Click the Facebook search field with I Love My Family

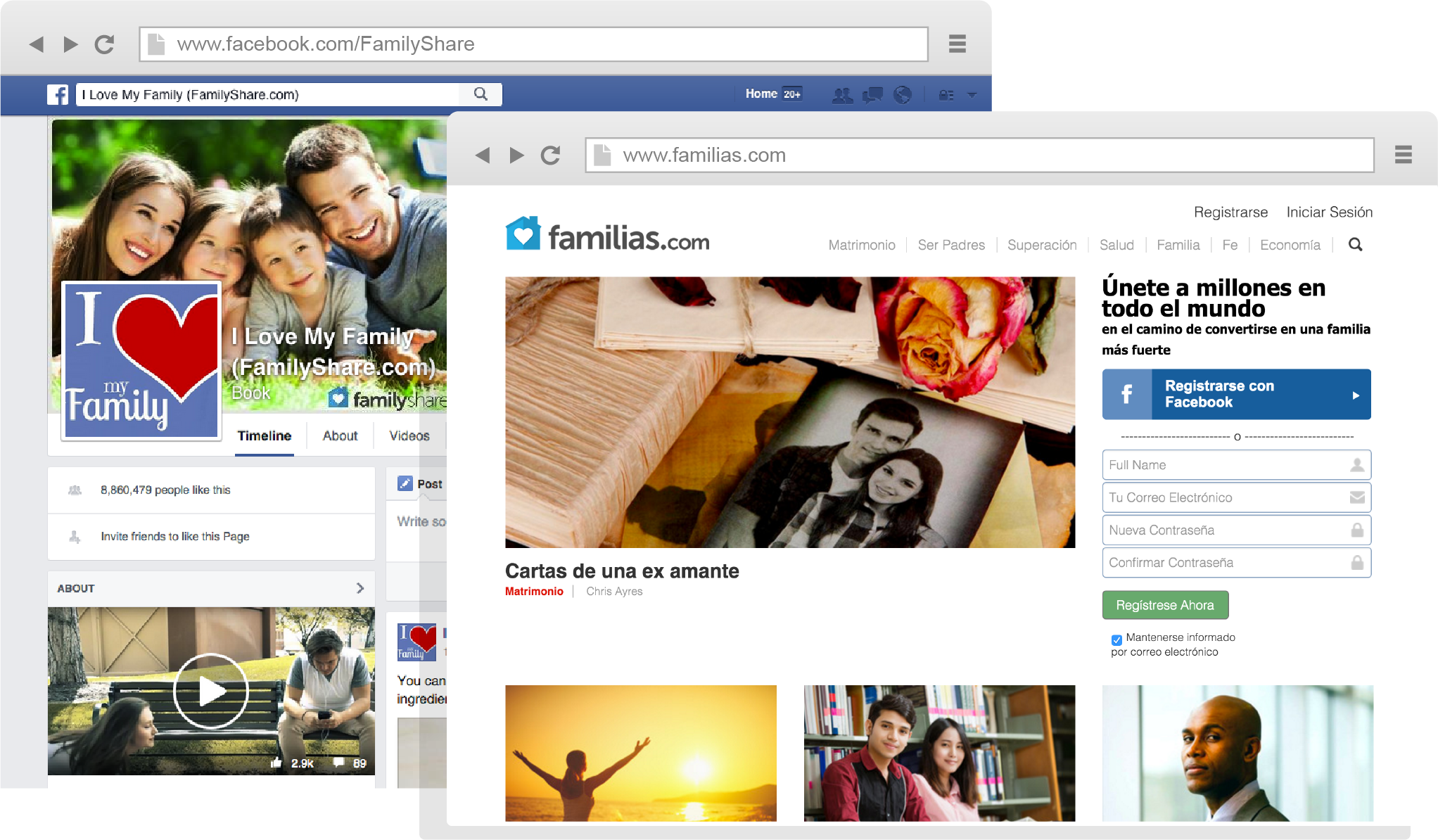click(x=267, y=94)
